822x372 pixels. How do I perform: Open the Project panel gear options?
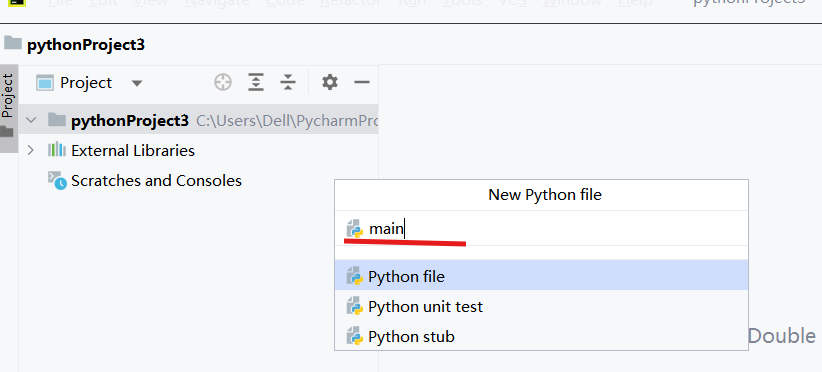pos(329,82)
